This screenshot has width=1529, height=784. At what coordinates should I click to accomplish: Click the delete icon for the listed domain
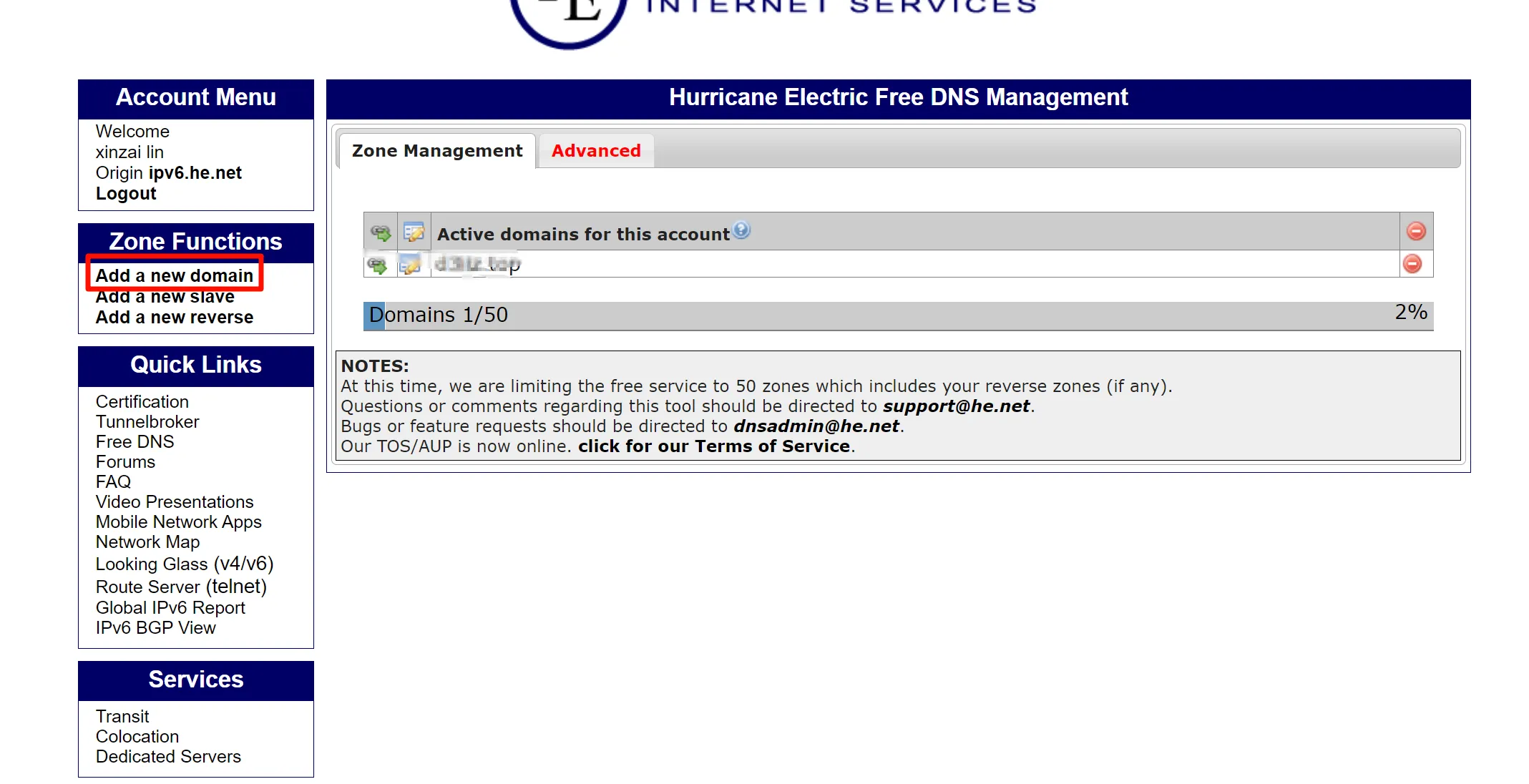pyautogui.click(x=1412, y=264)
